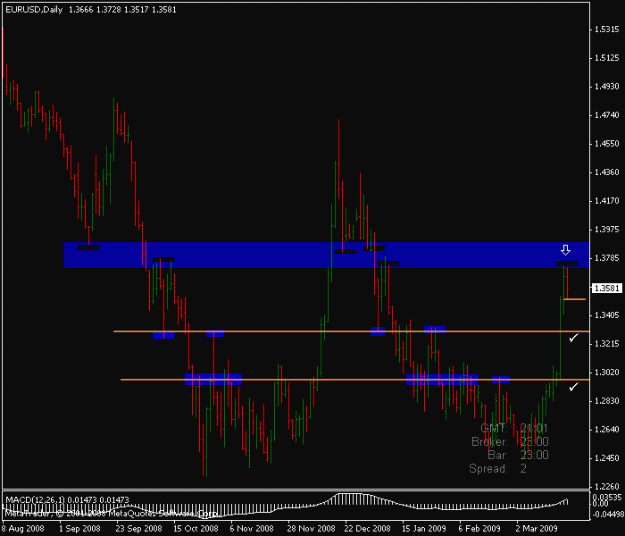The height and width of the screenshot is (536, 625).
Task: Click the 23 Sep 2008 date label
Action: point(139,528)
